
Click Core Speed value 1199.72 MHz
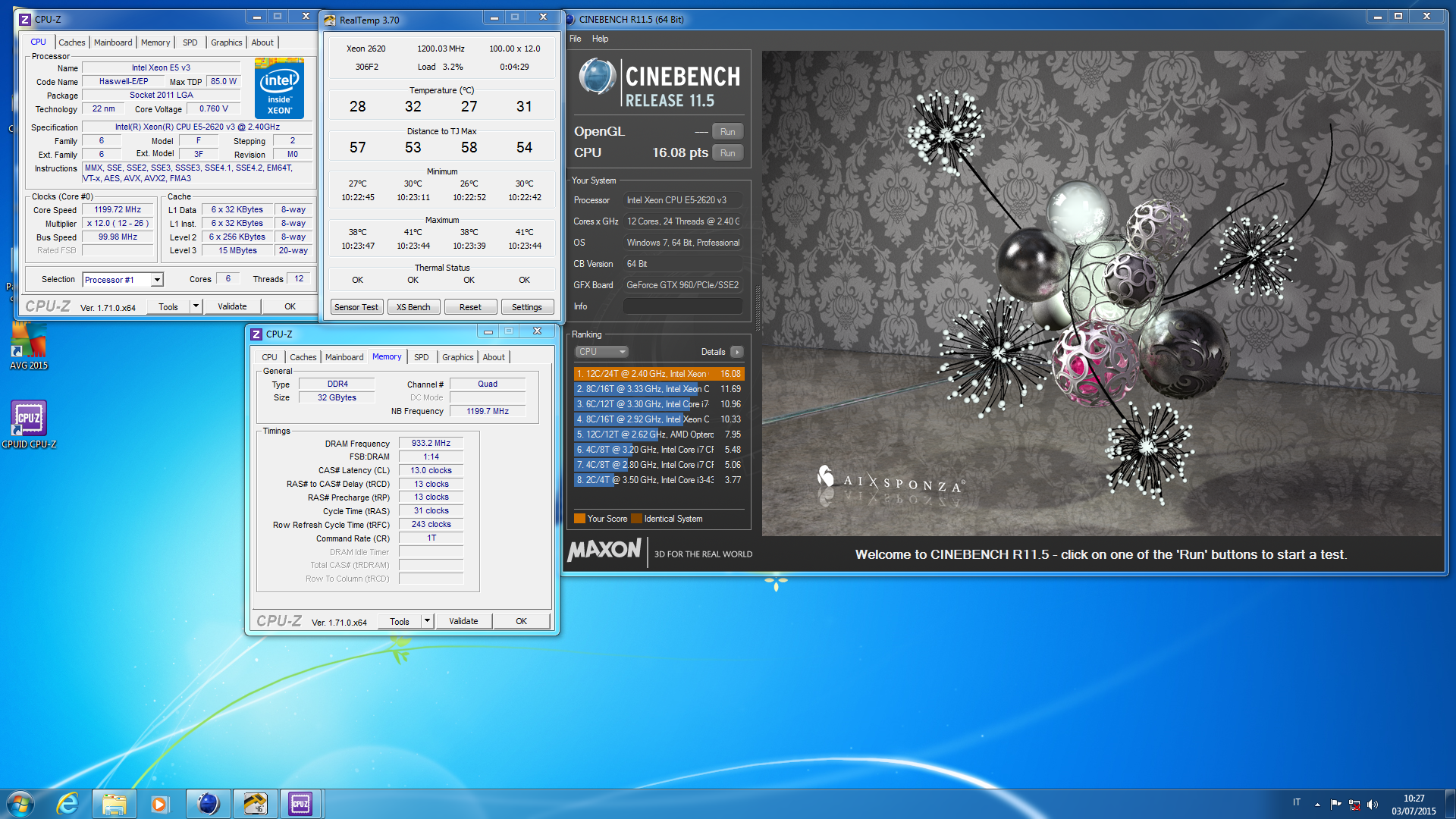(x=118, y=210)
